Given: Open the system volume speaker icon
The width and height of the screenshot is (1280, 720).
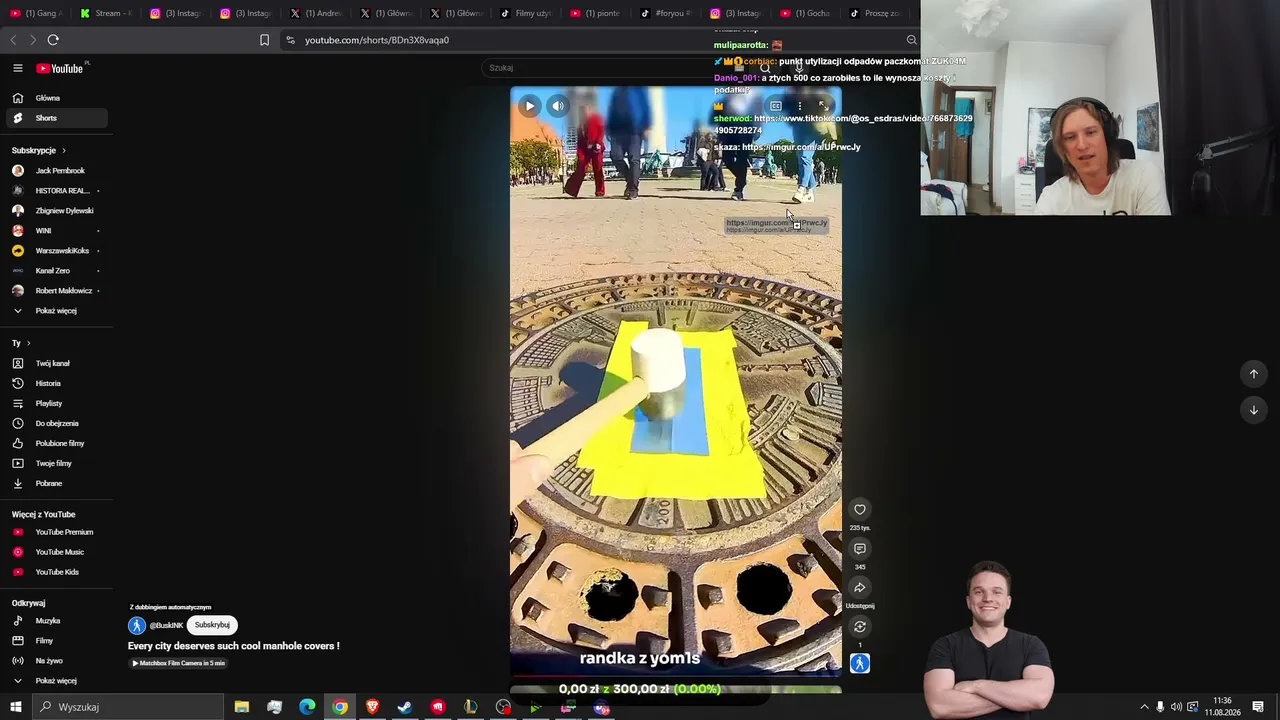Looking at the screenshot, I should 1176,707.
